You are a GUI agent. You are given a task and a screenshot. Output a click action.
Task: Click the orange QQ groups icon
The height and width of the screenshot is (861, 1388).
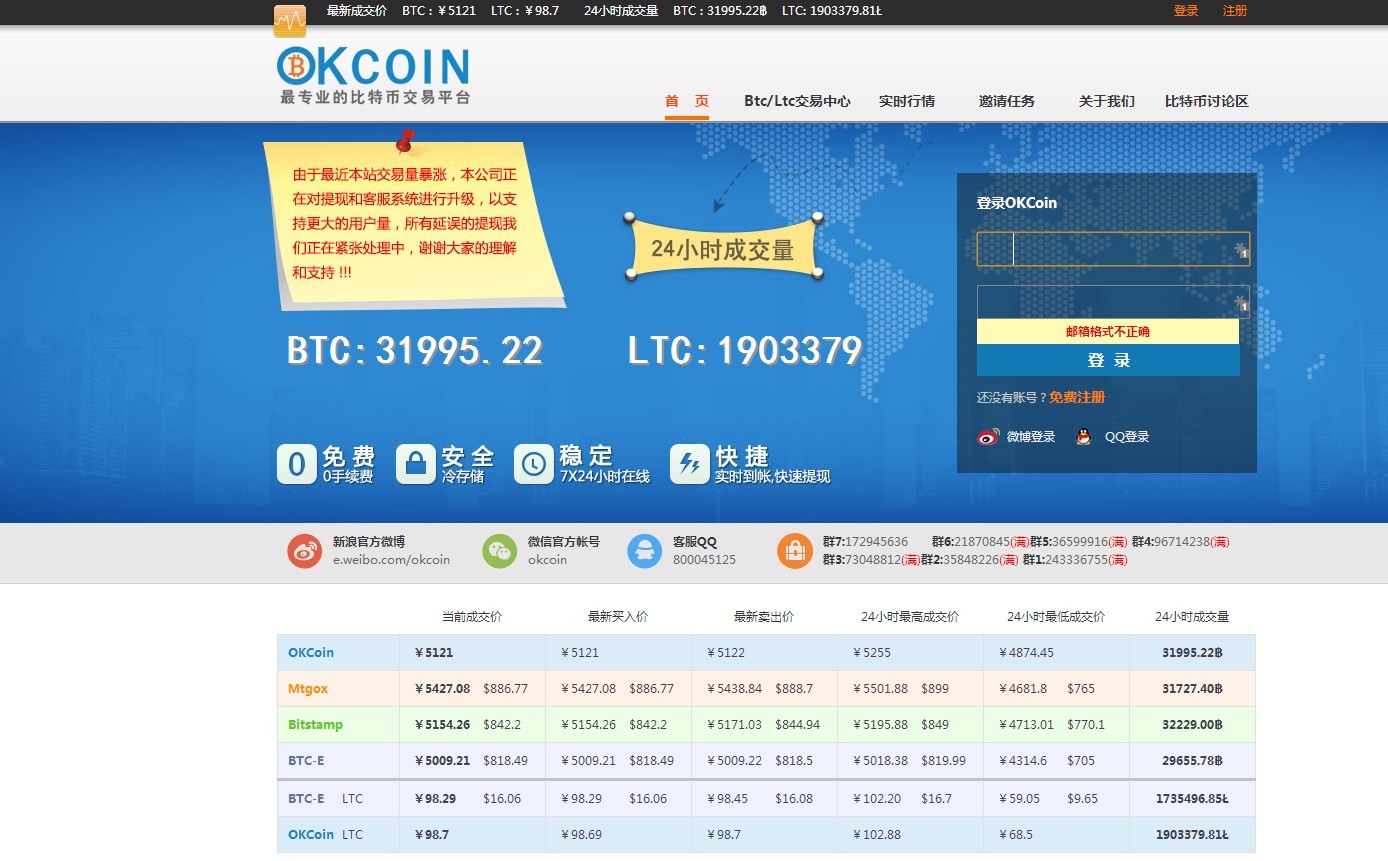coord(795,551)
